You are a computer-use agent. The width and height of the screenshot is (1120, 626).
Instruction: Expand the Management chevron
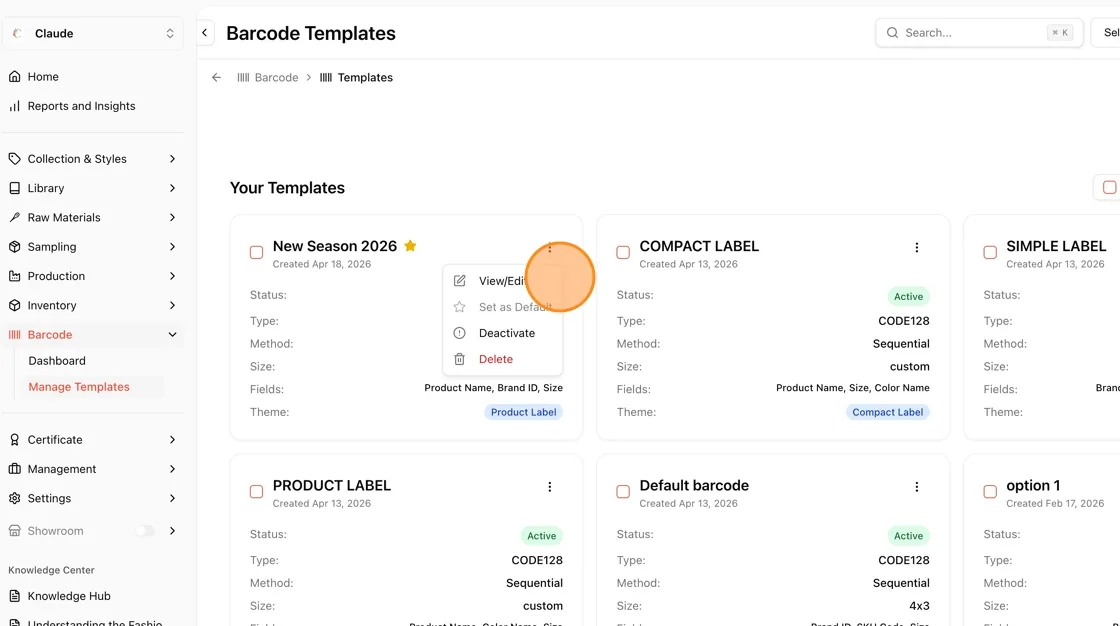click(x=172, y=469)
